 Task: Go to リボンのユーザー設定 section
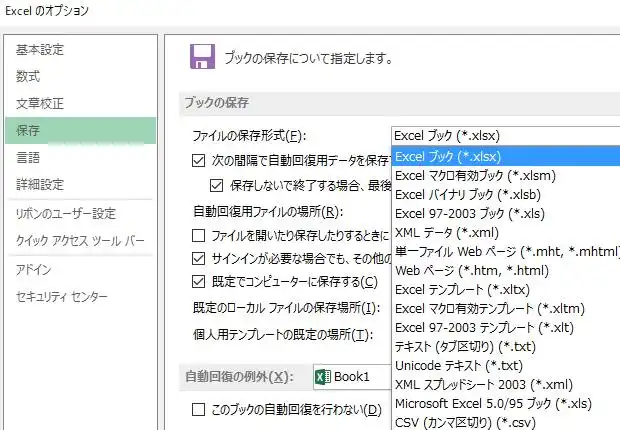tap(66, 214)
